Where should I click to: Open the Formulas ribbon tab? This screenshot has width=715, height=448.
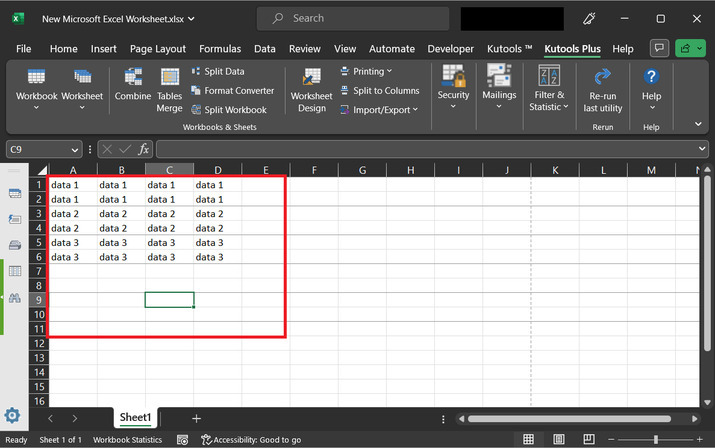(220, 48)
